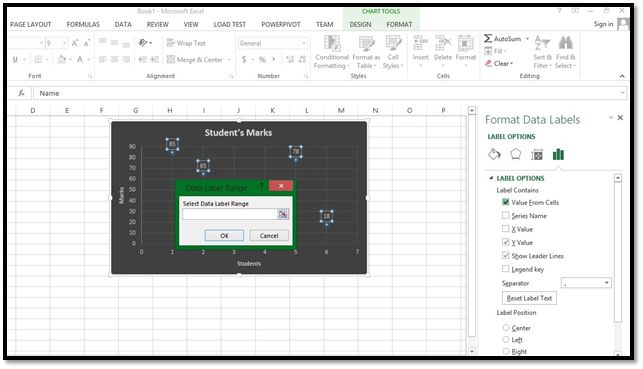The width and height of the screenshot is (643, 369).
Task: Open Size & Properties icon in pane
Action: coord(537,155)
